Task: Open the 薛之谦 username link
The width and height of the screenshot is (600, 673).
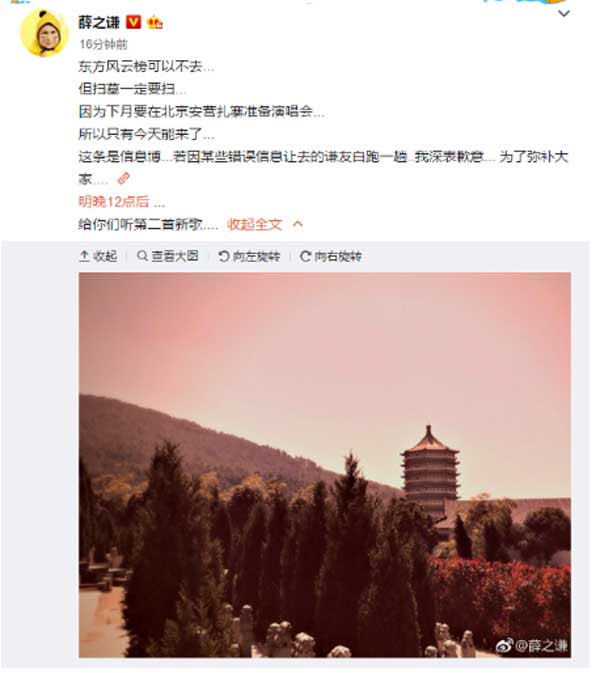Action: click(99, 22)
